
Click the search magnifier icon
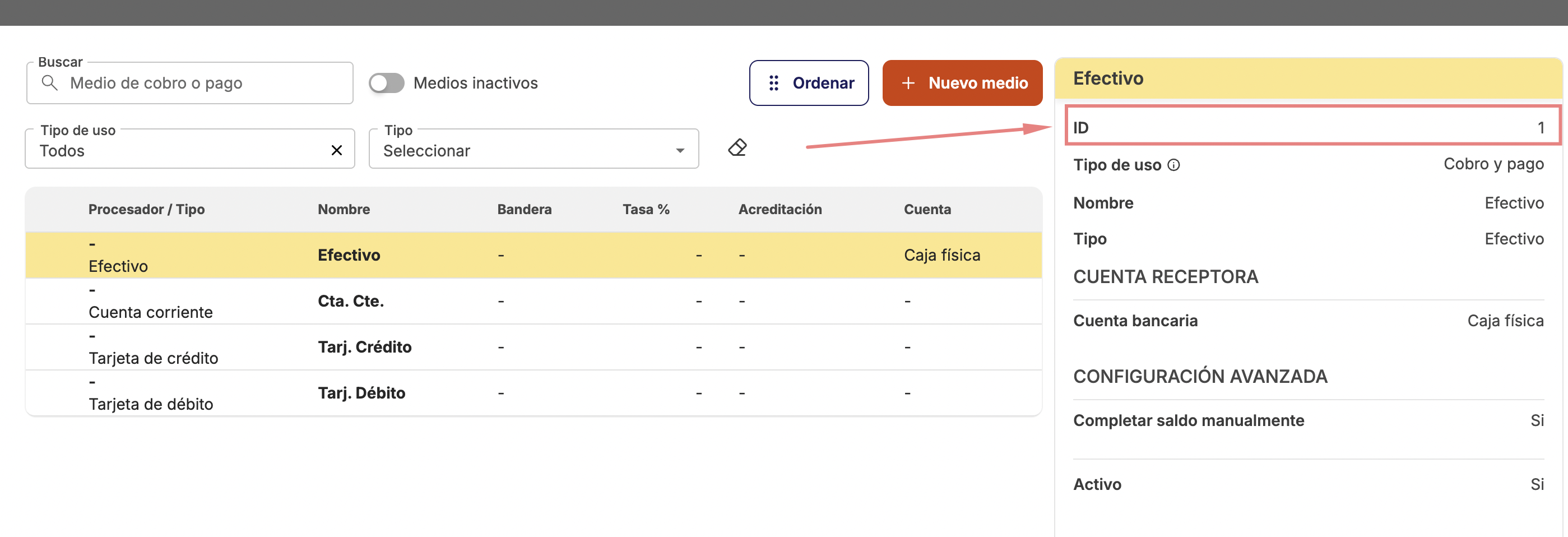tap(50, 83)
